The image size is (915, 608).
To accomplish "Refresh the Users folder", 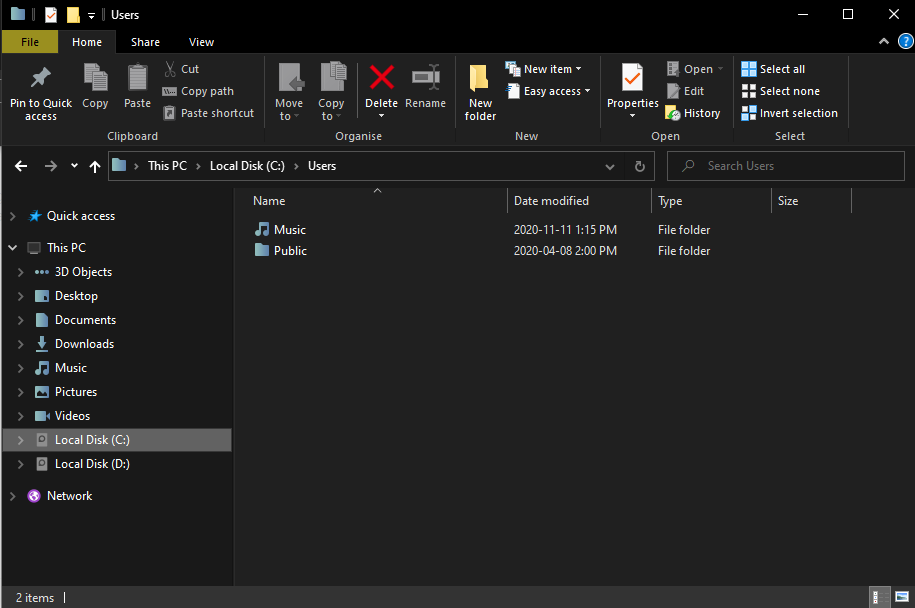I will coord(640,166).
